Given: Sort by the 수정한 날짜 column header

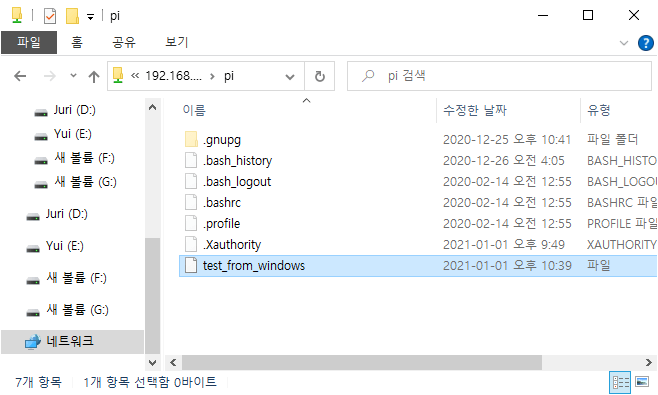Looking at the screenshot, I should [475, 110].
